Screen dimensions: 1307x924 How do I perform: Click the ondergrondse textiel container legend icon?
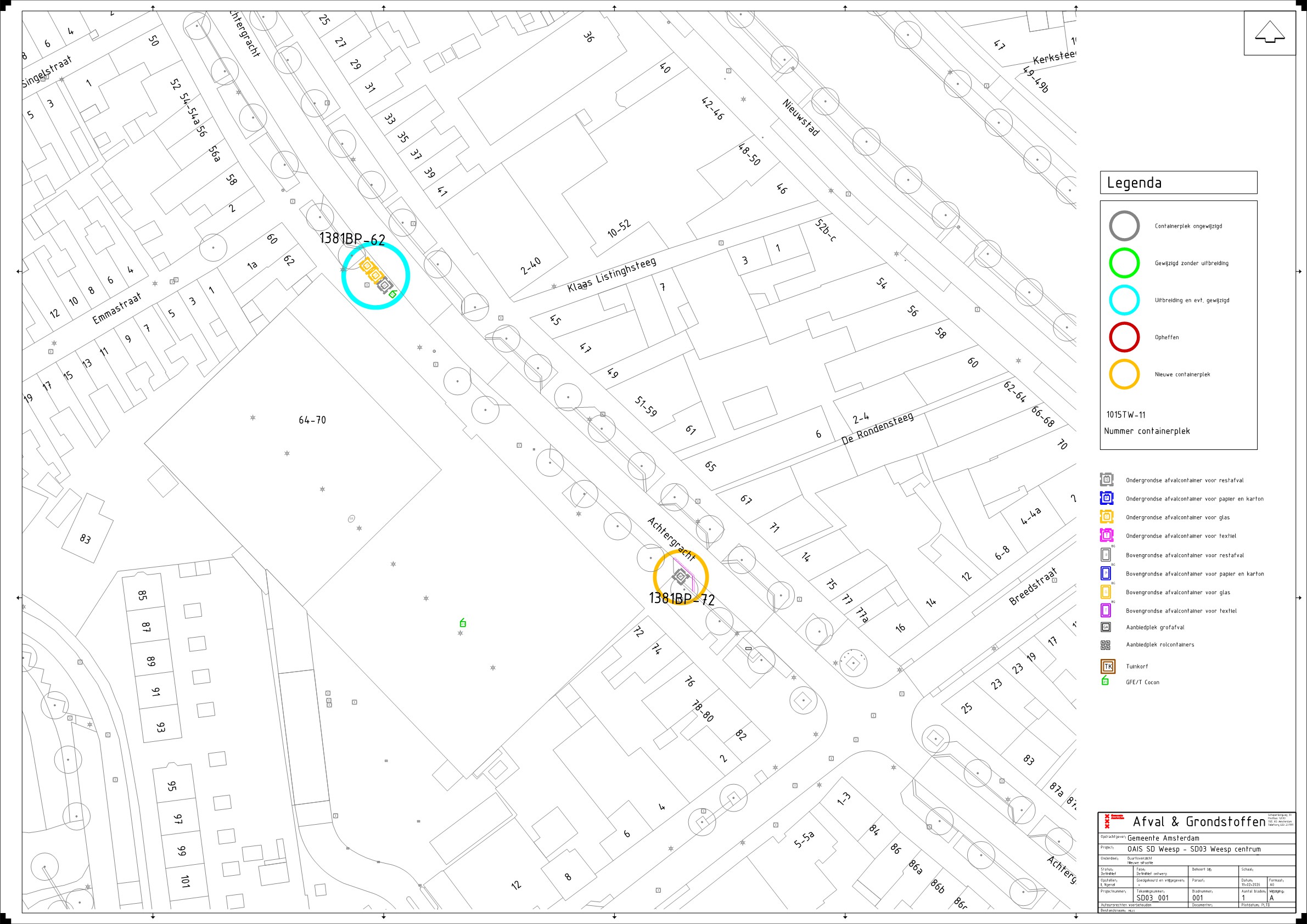[x=1106, y=536]
